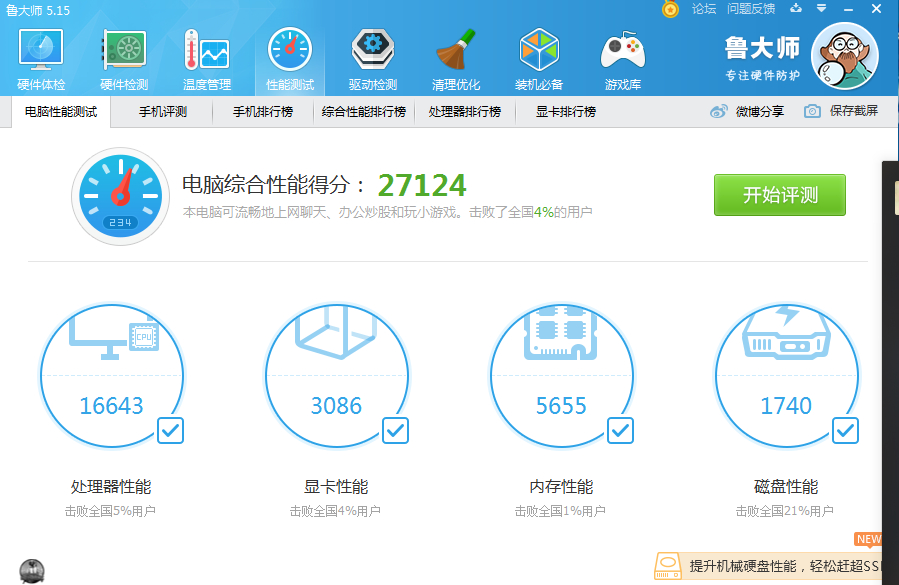
Task: Click 击败全国1%用户 text
Action: (560, 511)
